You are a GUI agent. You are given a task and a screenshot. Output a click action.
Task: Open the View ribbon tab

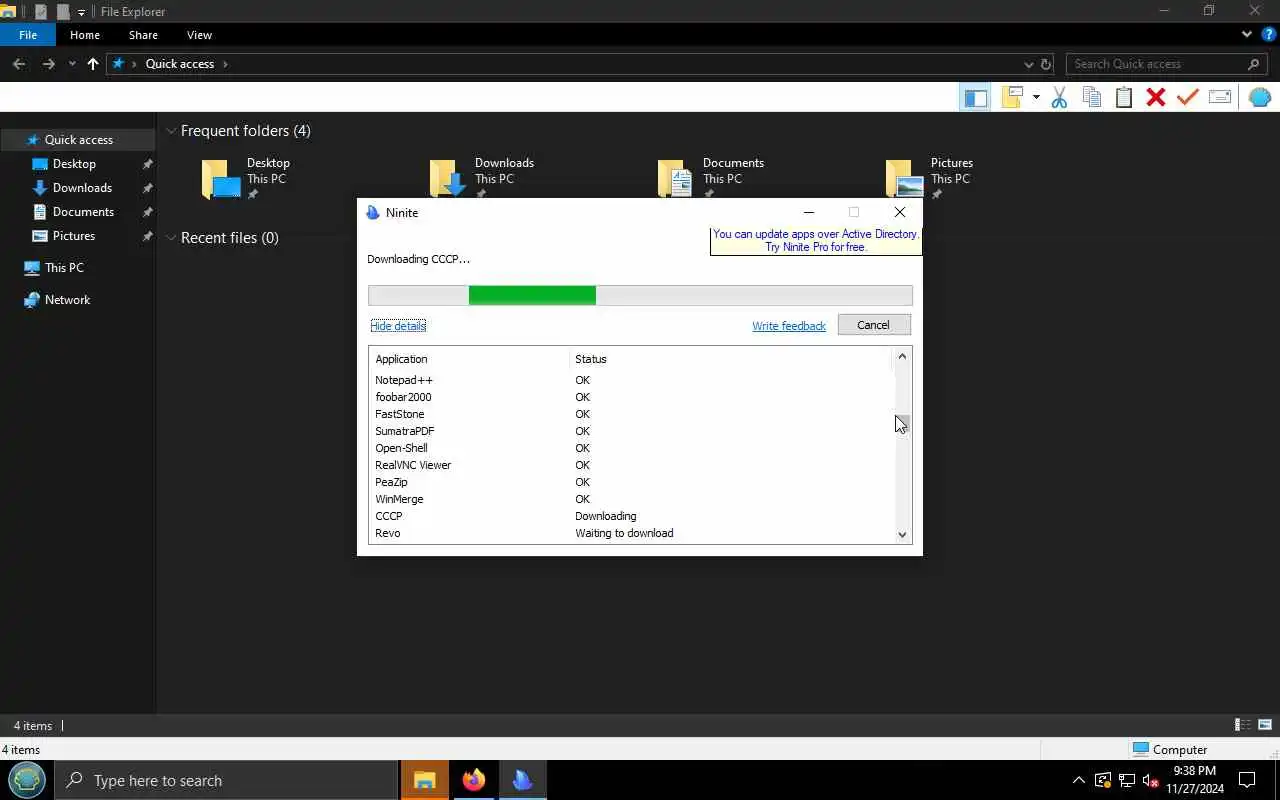pyautogui.click(x=199, y=35)
